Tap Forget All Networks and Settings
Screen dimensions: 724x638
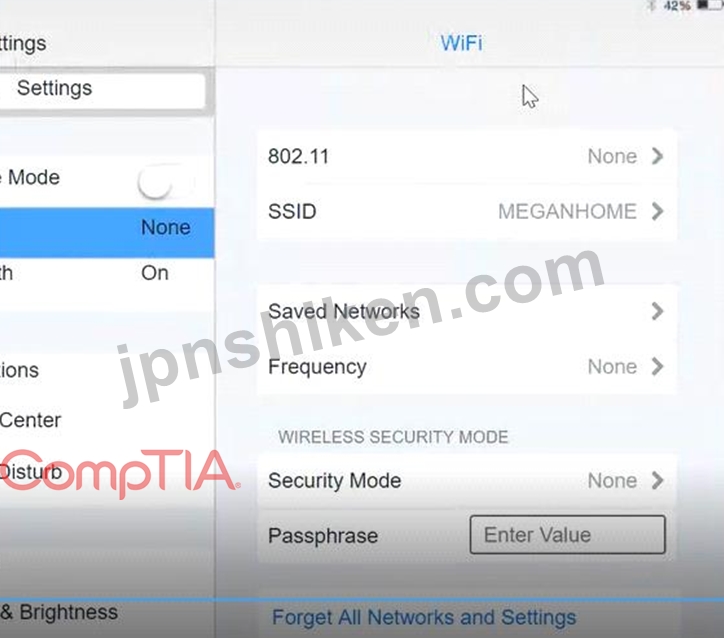coord(424,617)
